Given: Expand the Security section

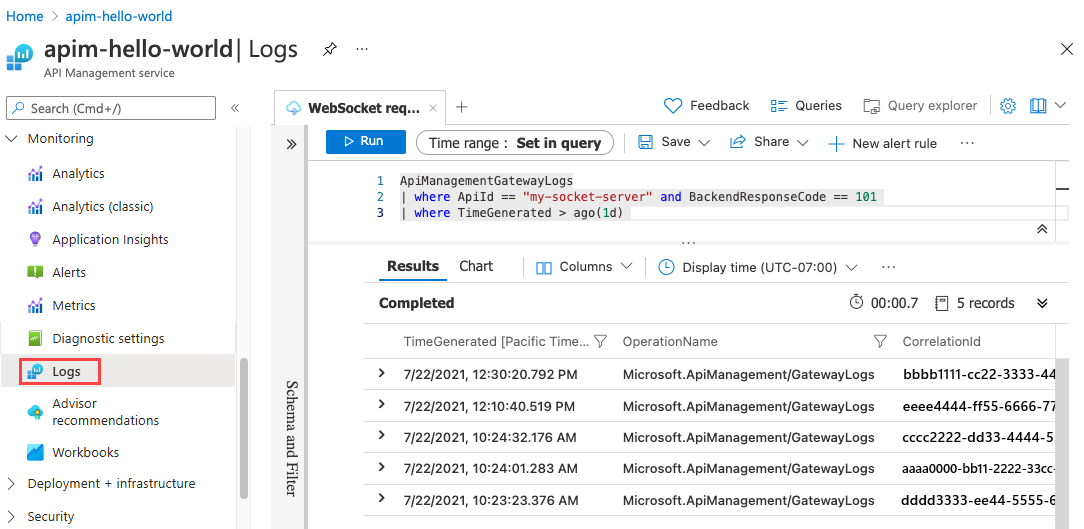Looking at the screenshot, I should point(11,517).
